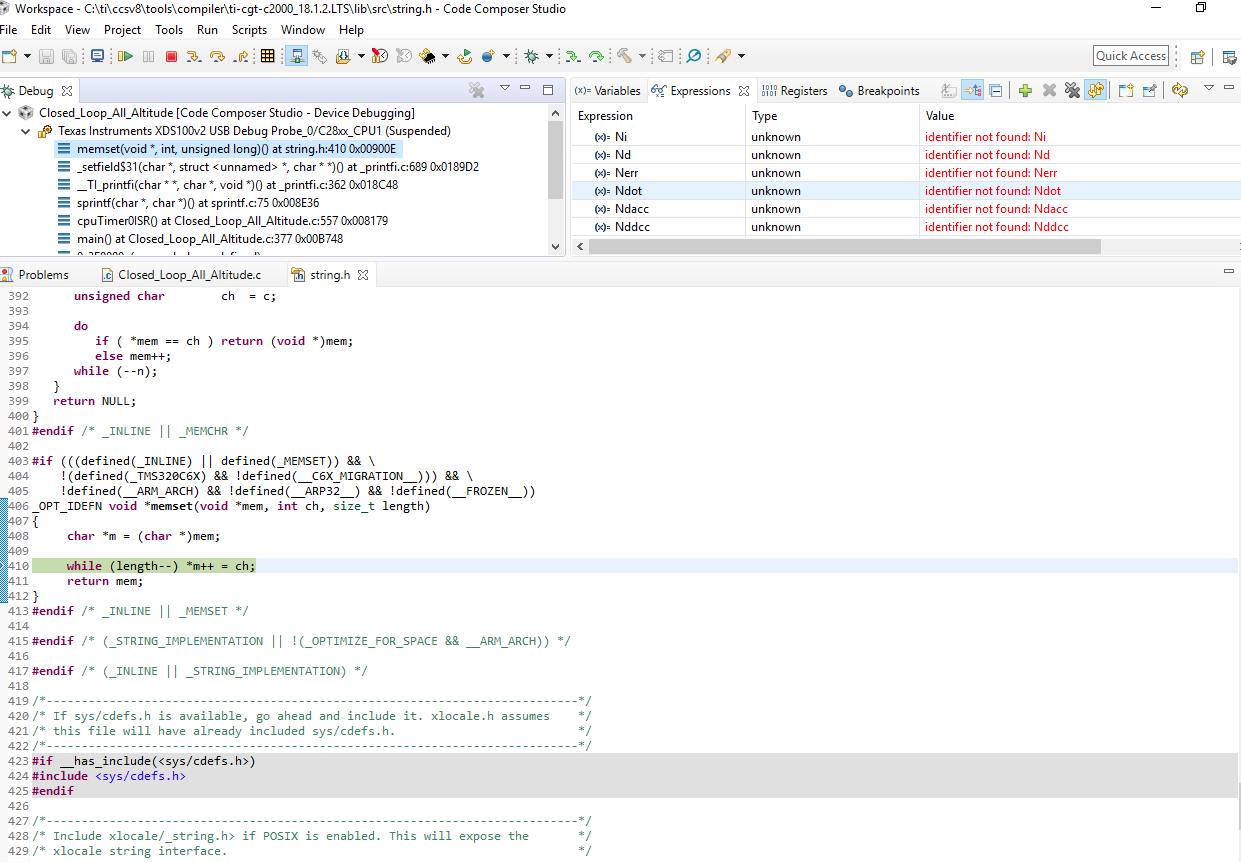Click Remove All Expressions double-X icon
This screenshot has width=1241, height=862.
coord(1072,91)
